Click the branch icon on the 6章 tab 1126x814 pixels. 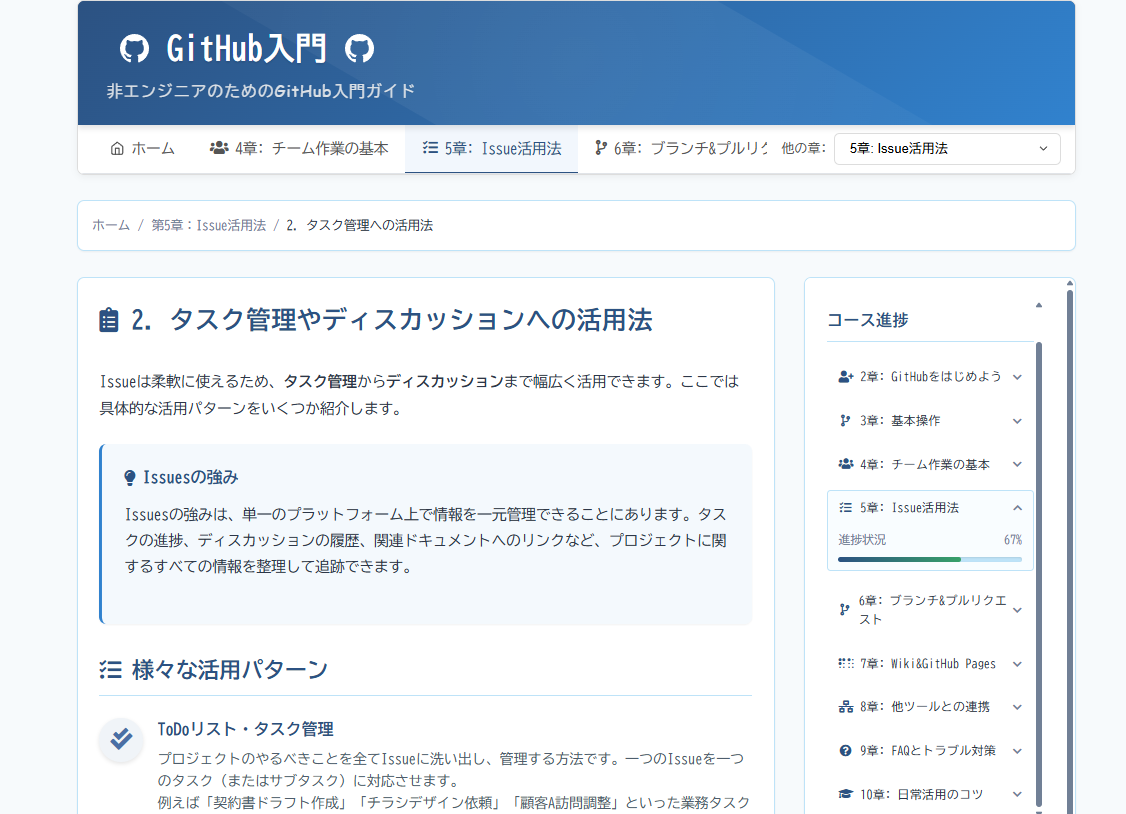[601, 148]
